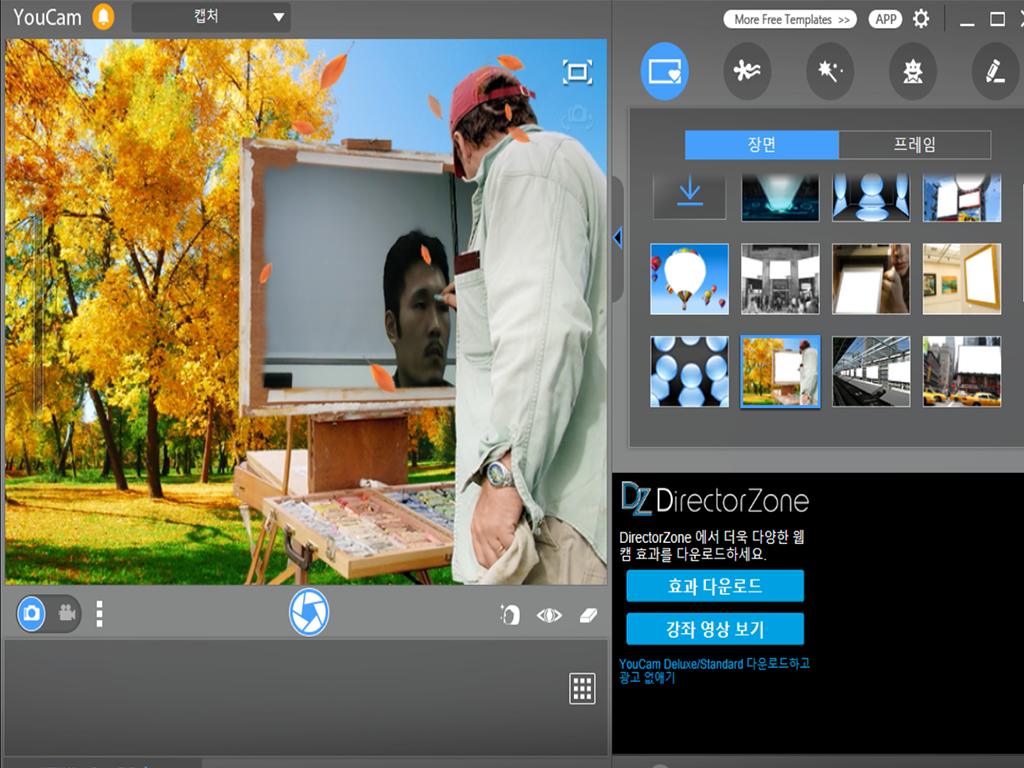Image resolution: width=1024 pixels, height=768 pixels.
Task: Collapse the effects panel arrow
Action: tap(618, 238)
